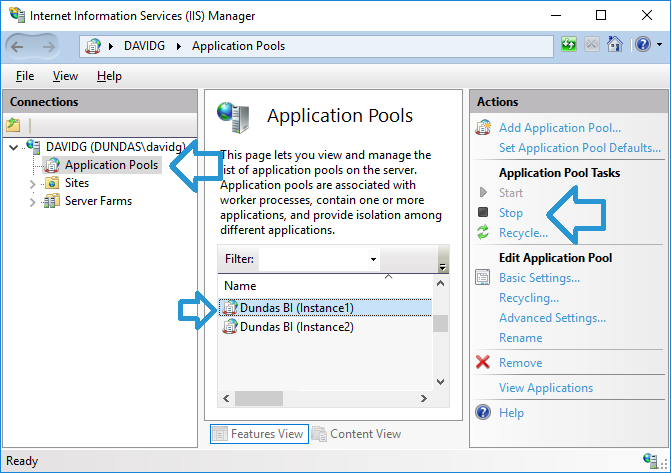This screenshot has width=671, height=473.
Task: Open the Help menu
Action: click(x=109, y=76)
